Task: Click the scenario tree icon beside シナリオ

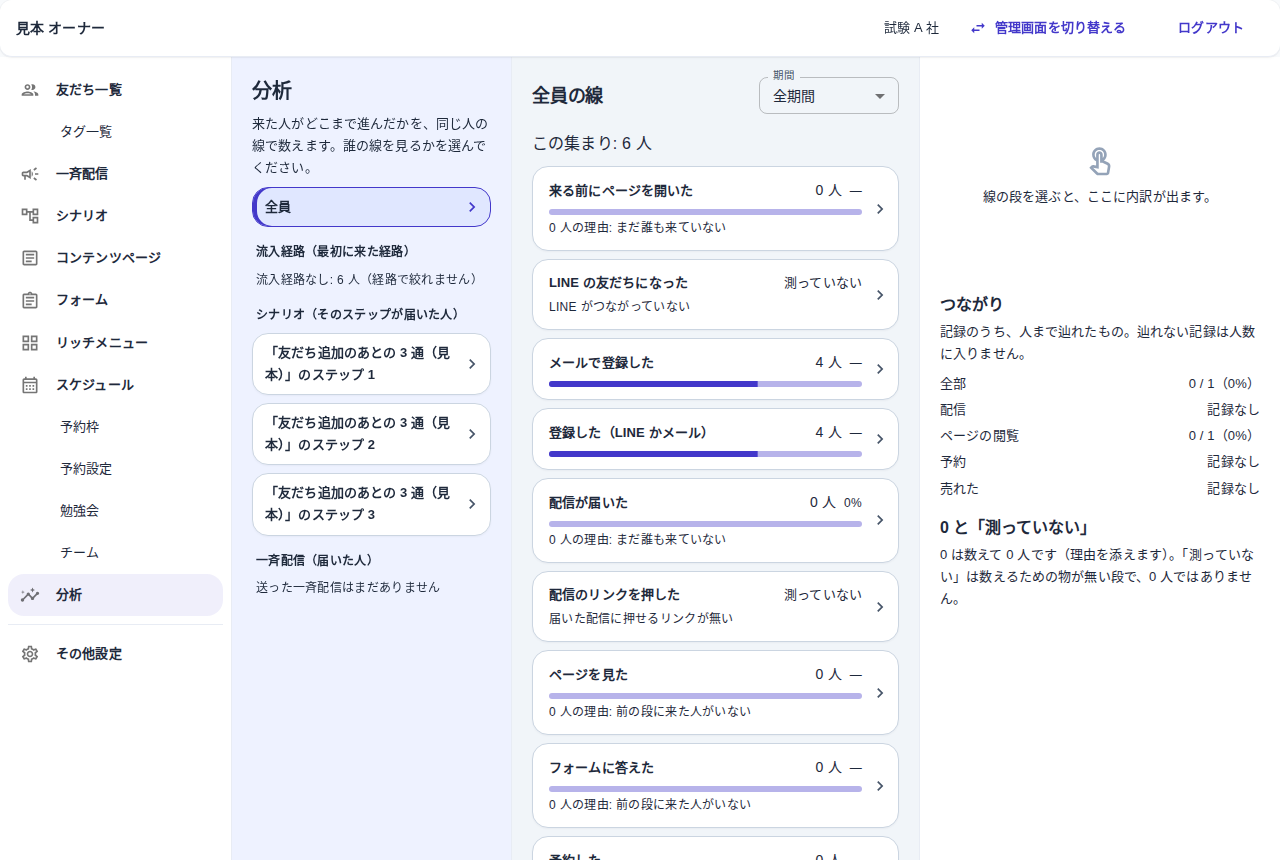Action: point(30,216)
